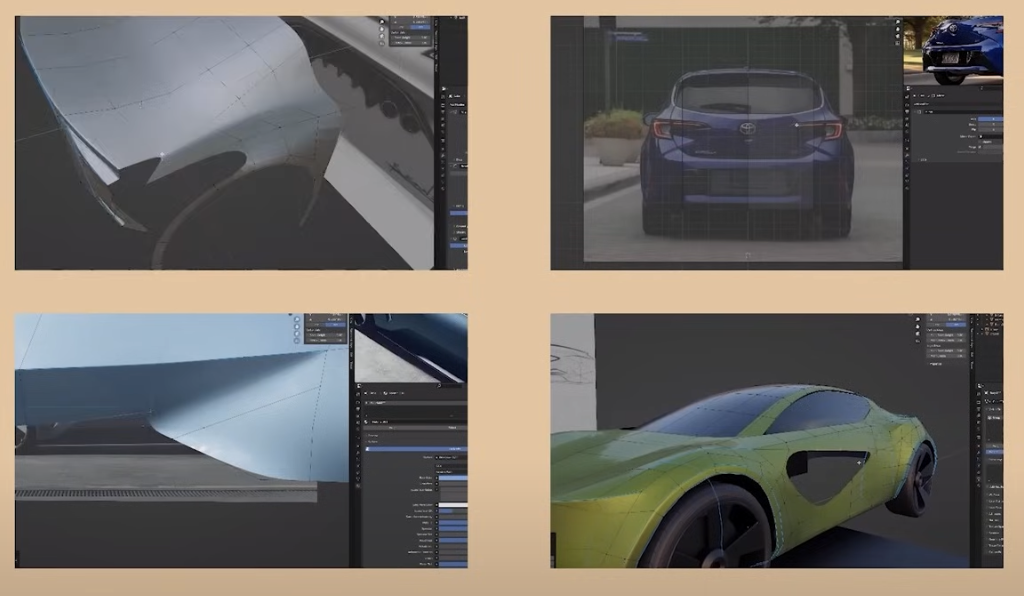Click pan hand gizmo in yellow-green car viewport
The width and height of the screenshot is (1024, 596).
[918, 326]
